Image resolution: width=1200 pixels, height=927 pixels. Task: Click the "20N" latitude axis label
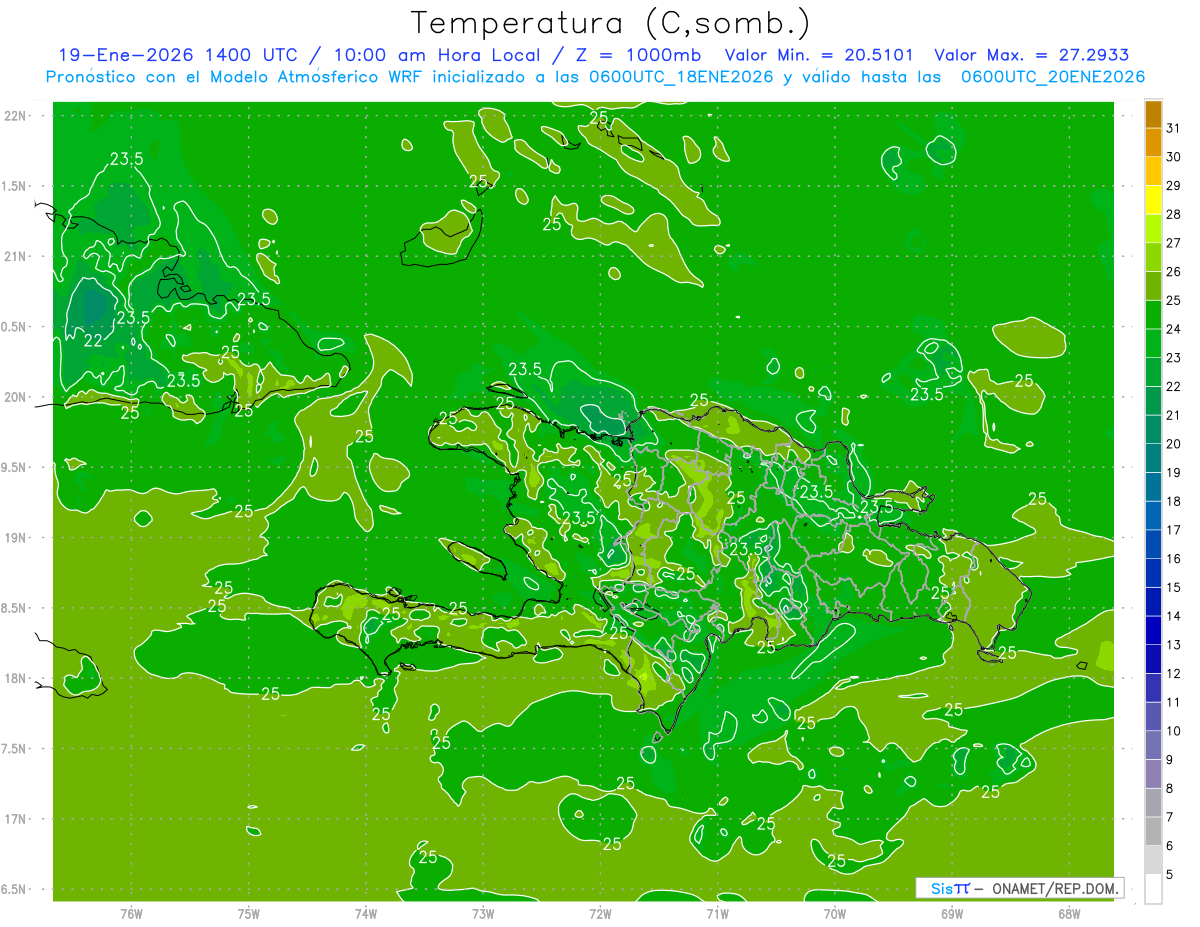point(15,397)
